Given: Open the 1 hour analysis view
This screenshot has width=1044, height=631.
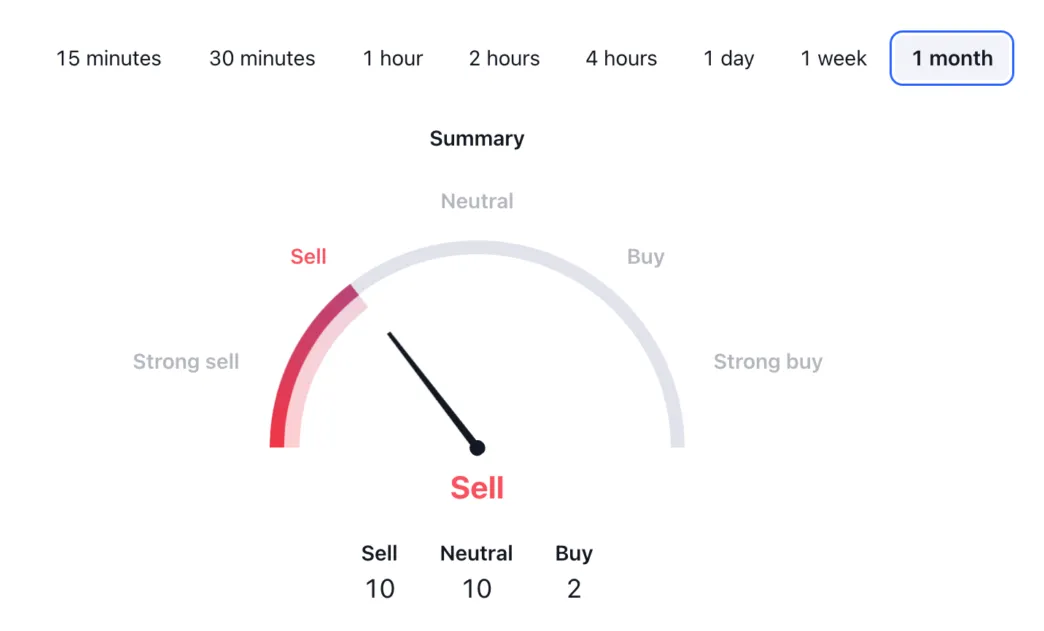Looking at the screenshot, I should click(x=392, y=58).
